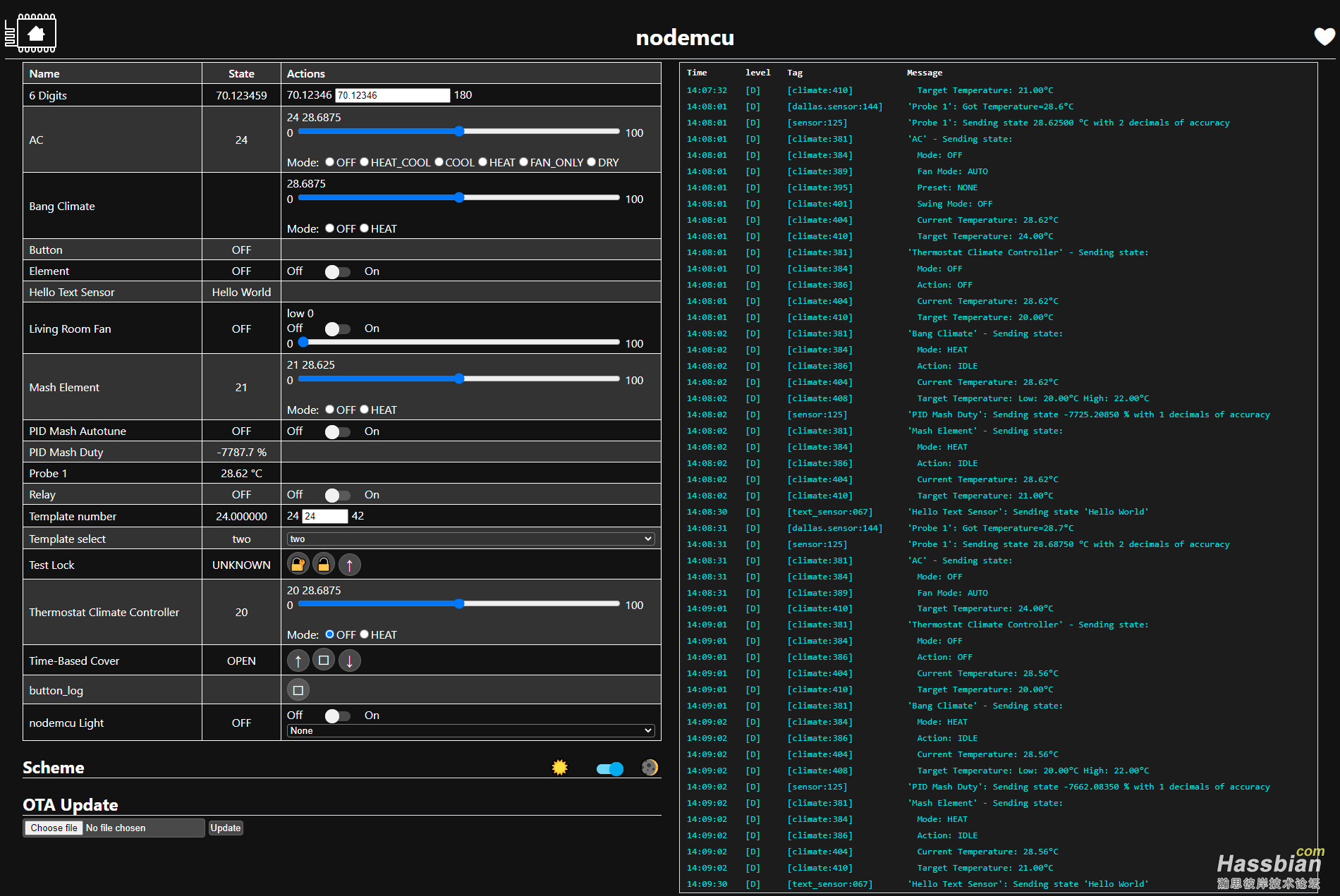Select COOL mode for AC

tap(439, 162)
